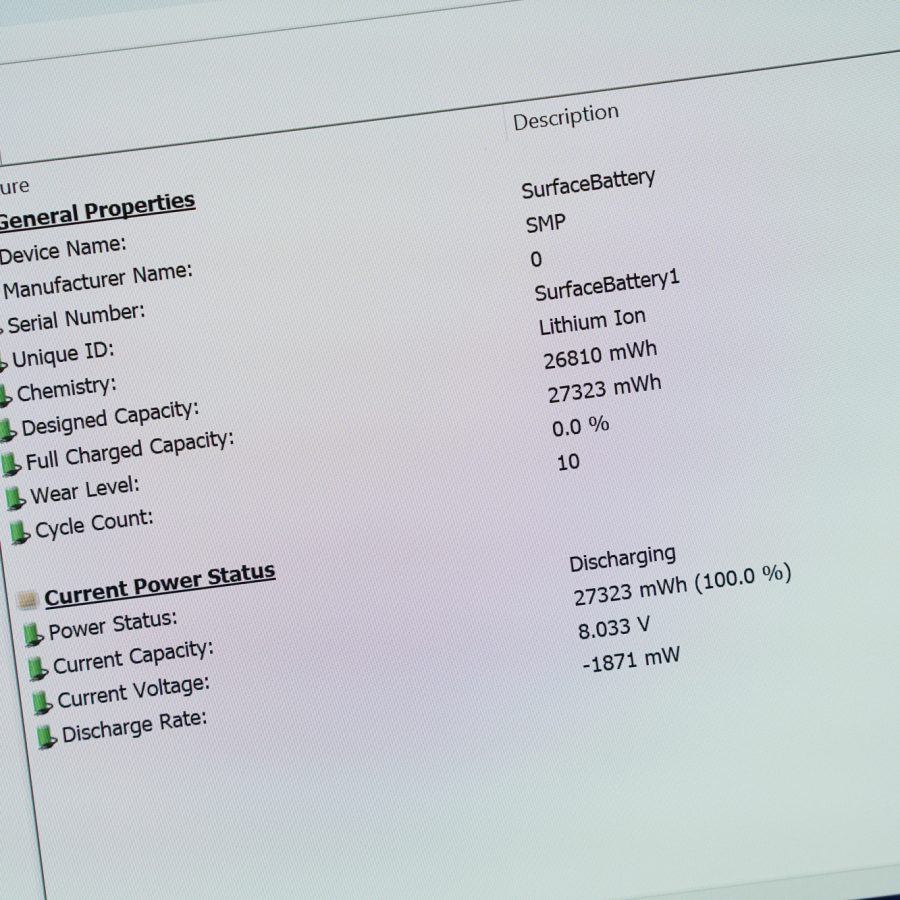Click the serial number value 0
900x900 pixels.
click(x=536, y=259)
